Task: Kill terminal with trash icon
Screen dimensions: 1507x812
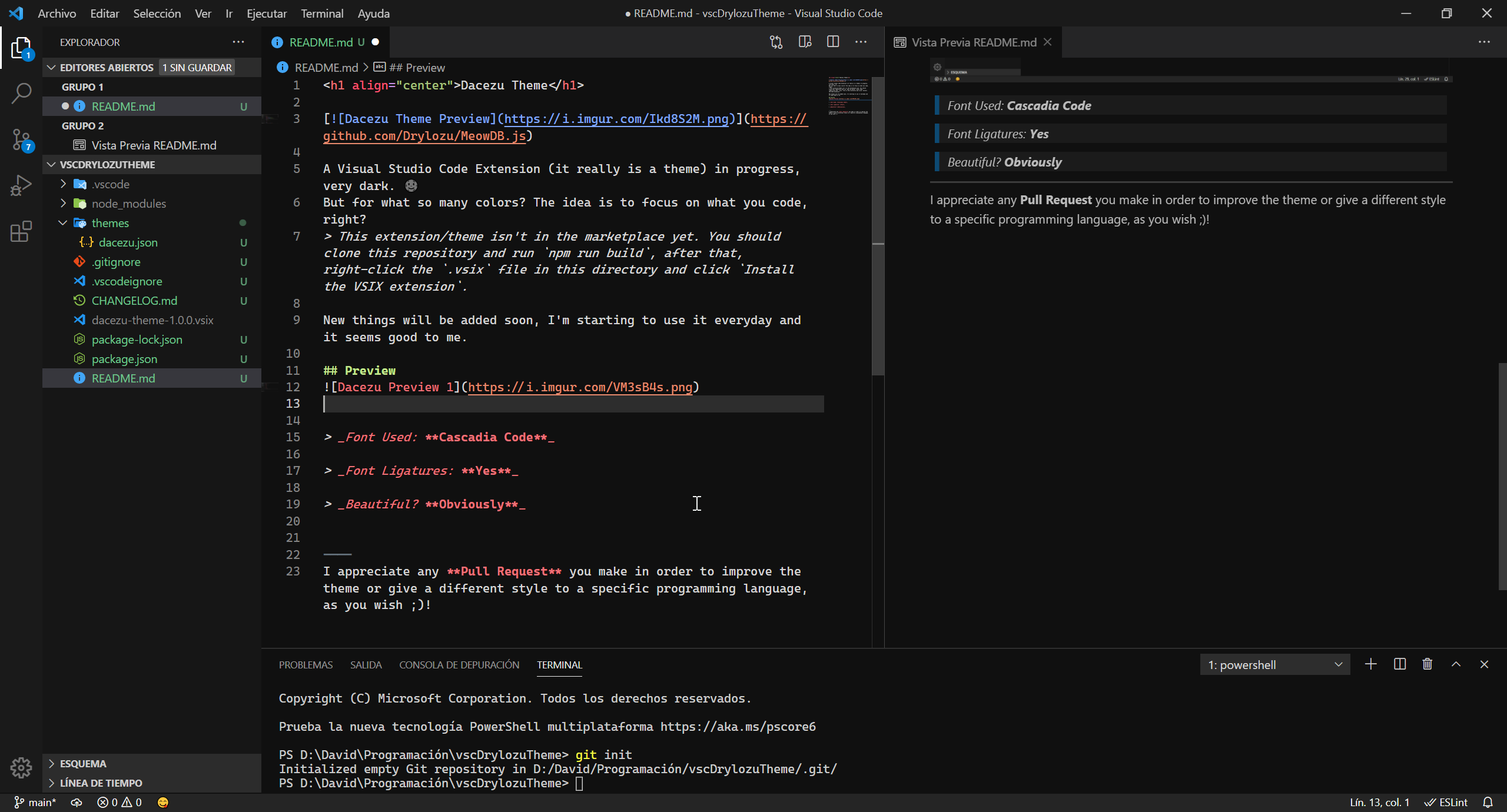Action: (1428, 664)
